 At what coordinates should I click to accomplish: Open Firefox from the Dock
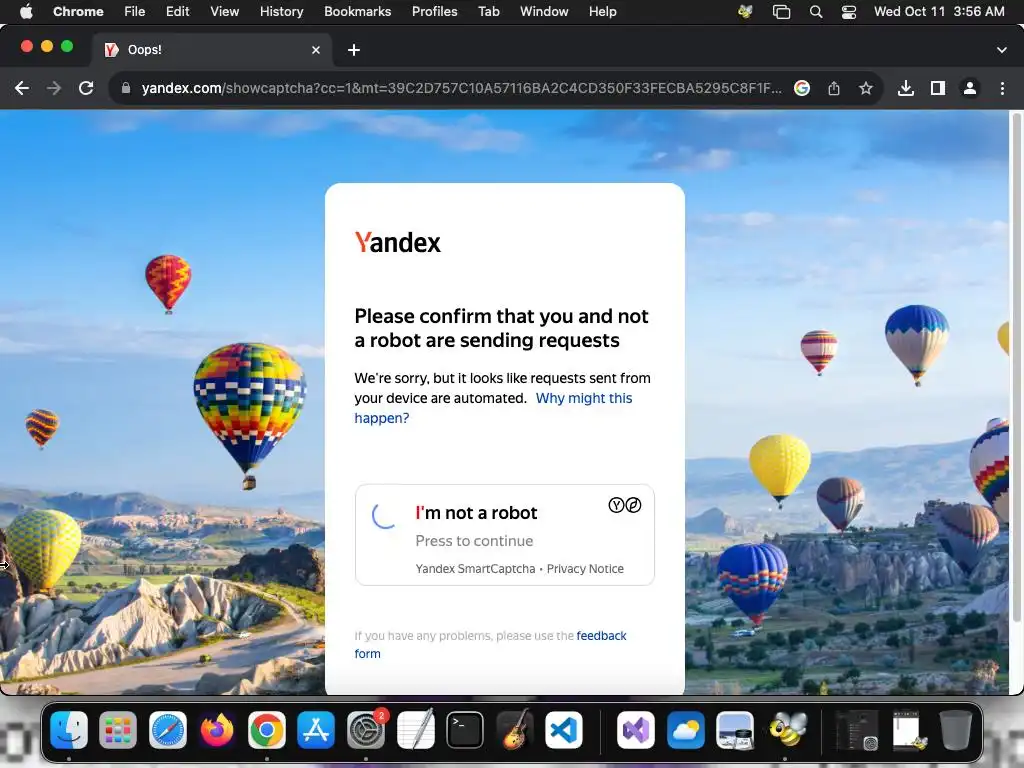(x=217, y=729)
